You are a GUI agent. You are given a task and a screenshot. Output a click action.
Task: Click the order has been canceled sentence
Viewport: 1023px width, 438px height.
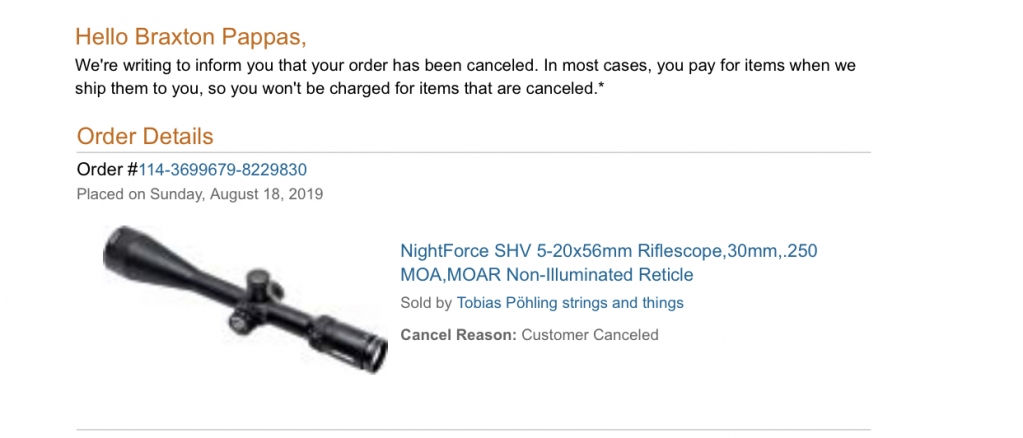[361, 65]
